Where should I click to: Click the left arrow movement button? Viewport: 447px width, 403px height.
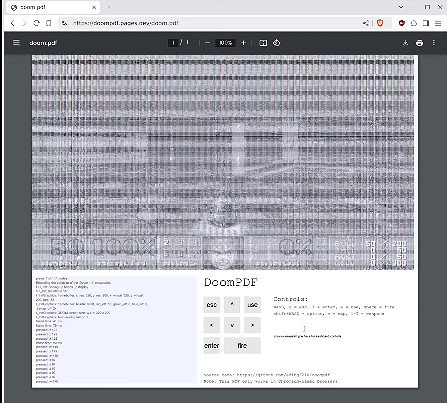pos(212,325)
